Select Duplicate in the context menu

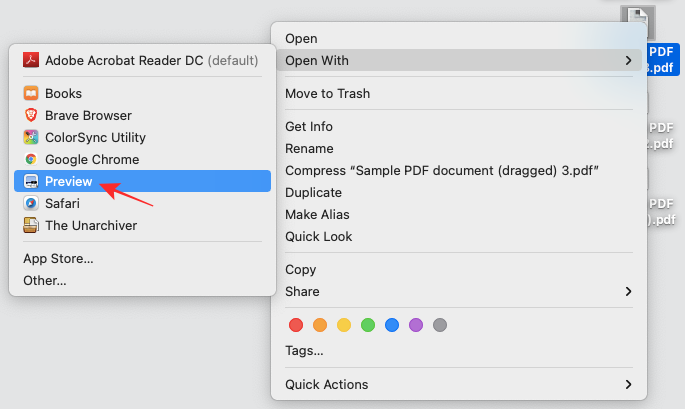coord(313,192)
